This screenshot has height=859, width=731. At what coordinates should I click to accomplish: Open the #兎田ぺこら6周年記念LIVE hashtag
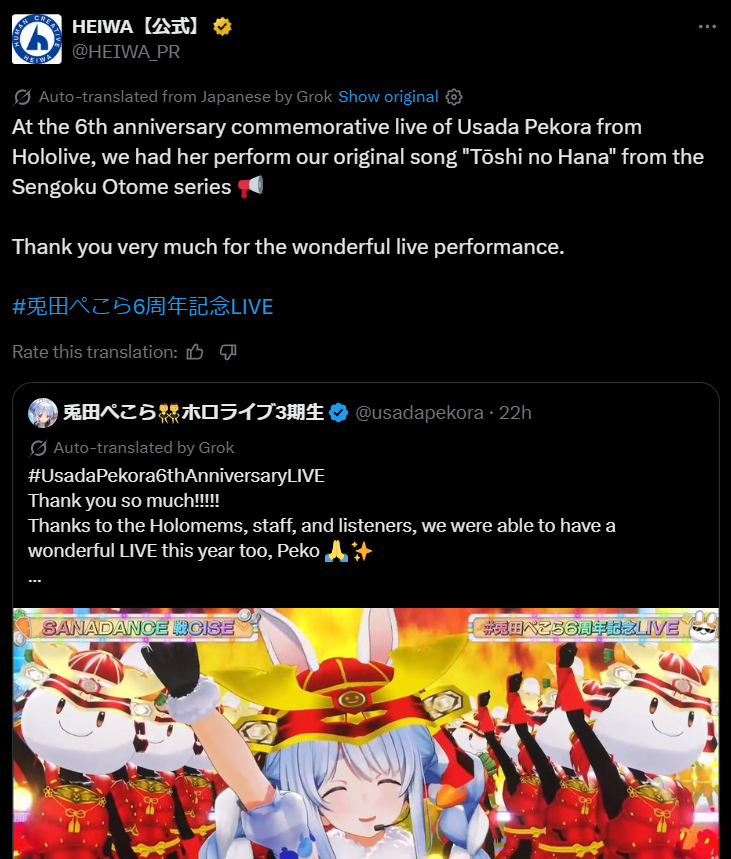142,306
